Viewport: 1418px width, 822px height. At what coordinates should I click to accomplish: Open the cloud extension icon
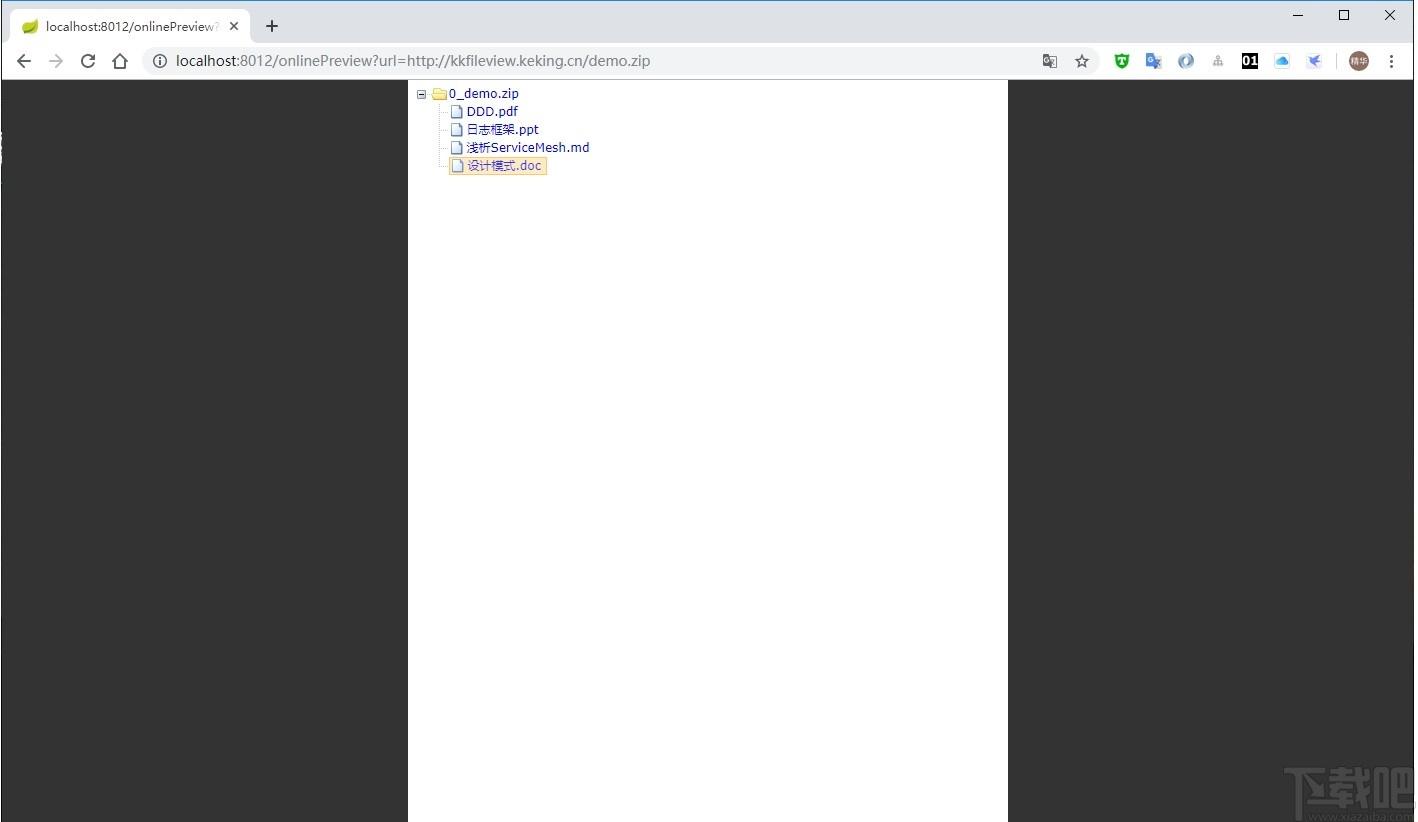[1282, 61]
